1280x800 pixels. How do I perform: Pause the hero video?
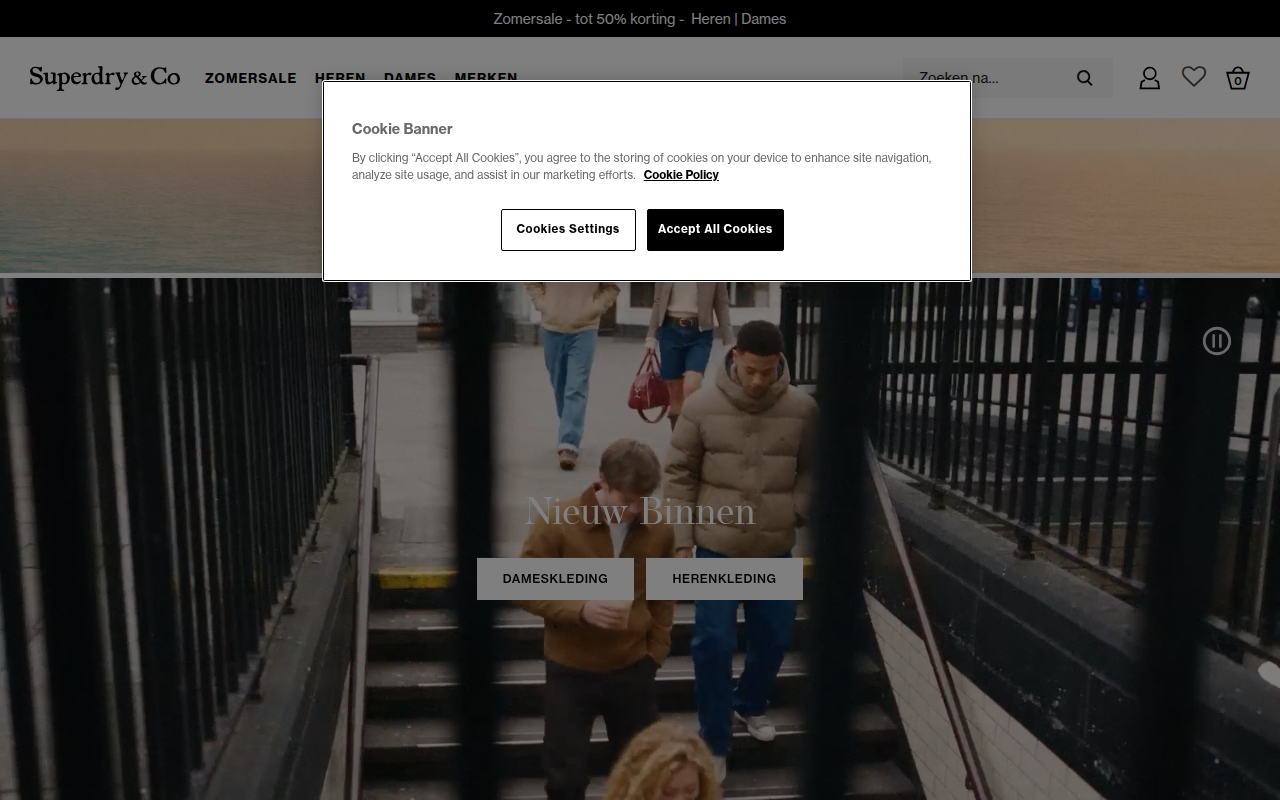[x=1217, y=341]
